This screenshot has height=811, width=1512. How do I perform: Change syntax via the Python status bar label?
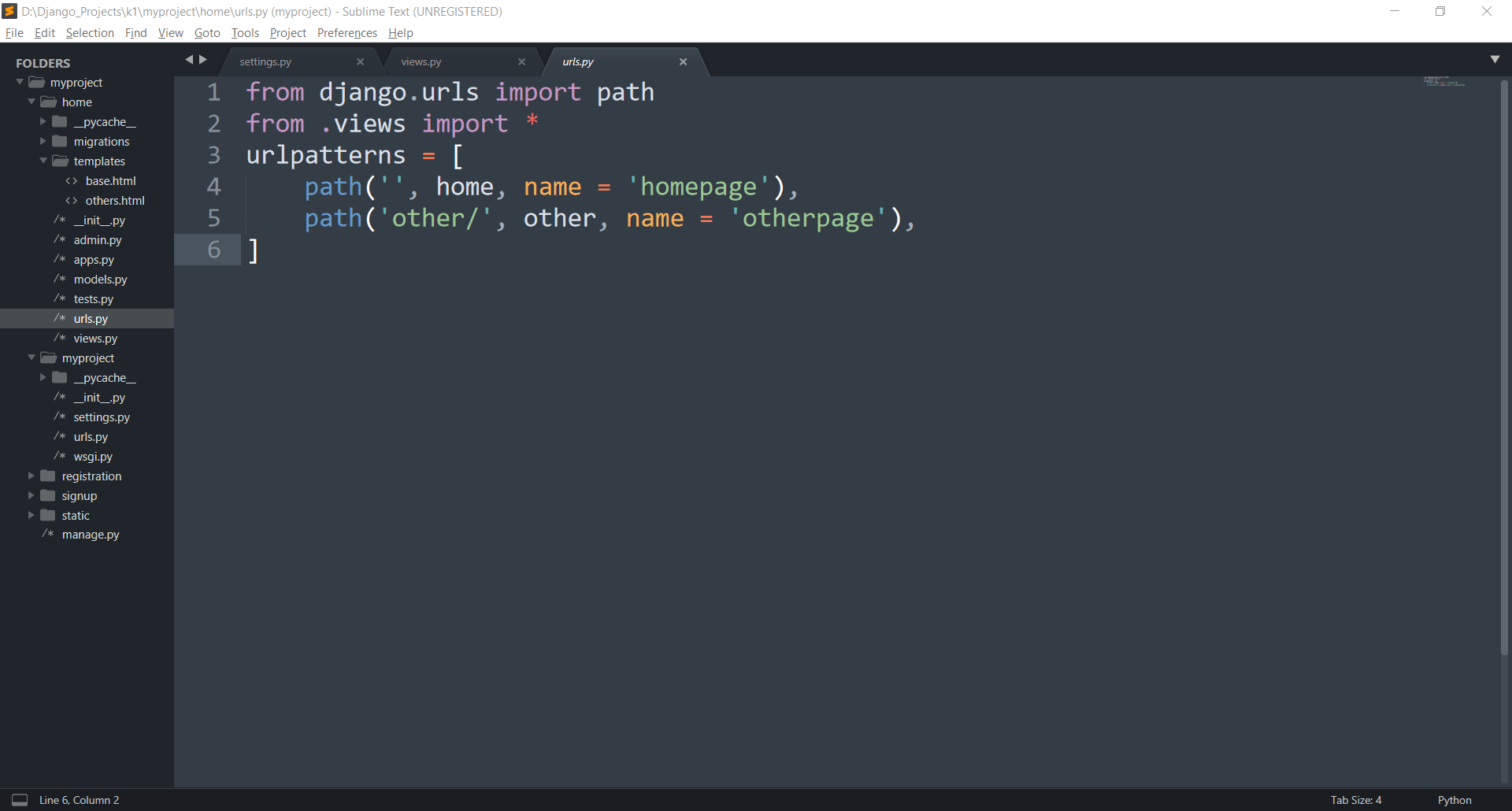1454,799
